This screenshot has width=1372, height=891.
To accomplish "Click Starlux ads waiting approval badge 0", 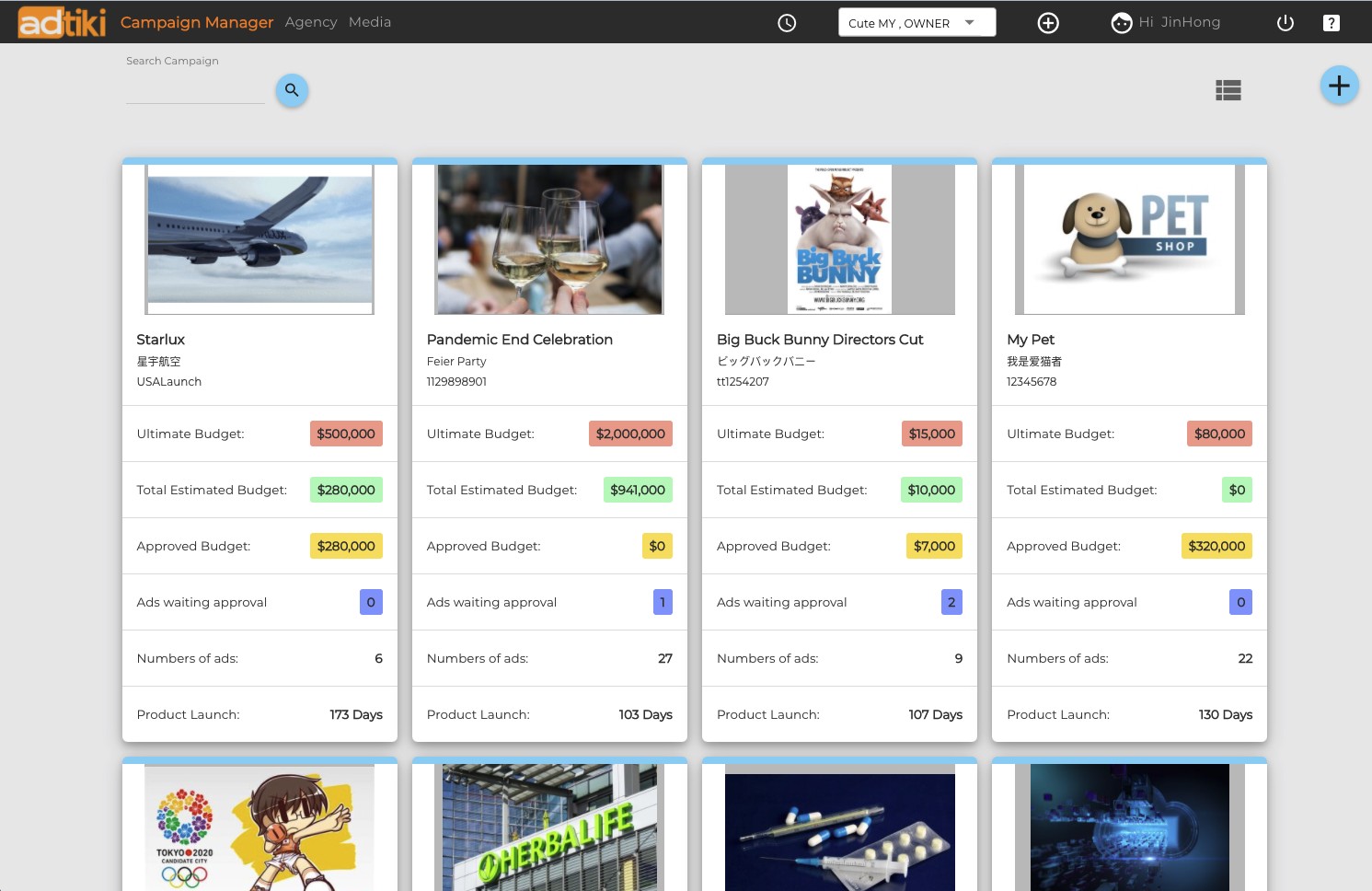I will pyautogui.click(x=371, y=602).
